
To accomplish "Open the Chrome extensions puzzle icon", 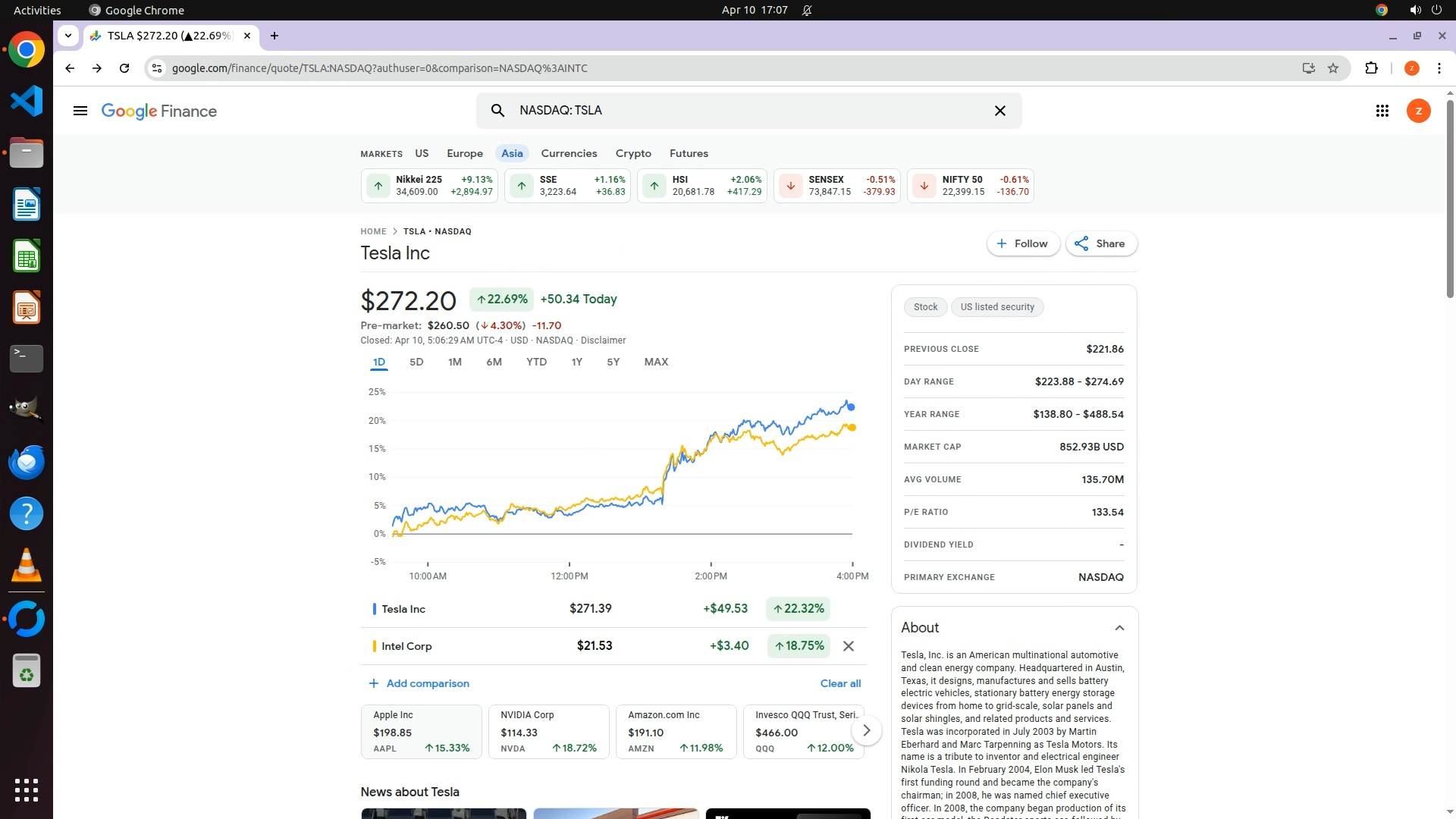I will [x=1371, y=68].
